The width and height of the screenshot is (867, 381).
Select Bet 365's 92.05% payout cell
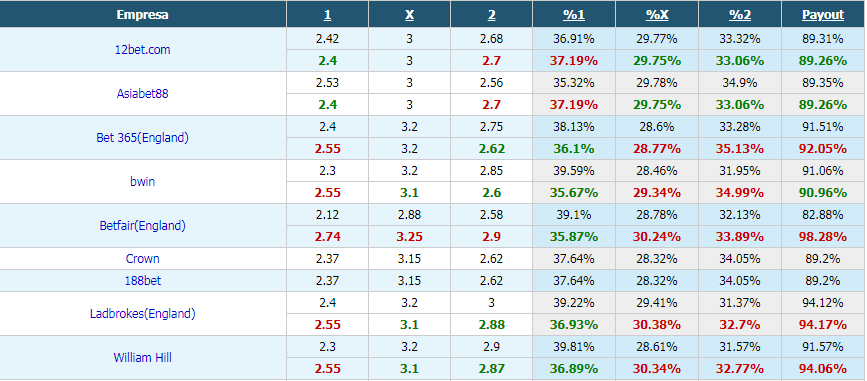click(x=823, y=148)
